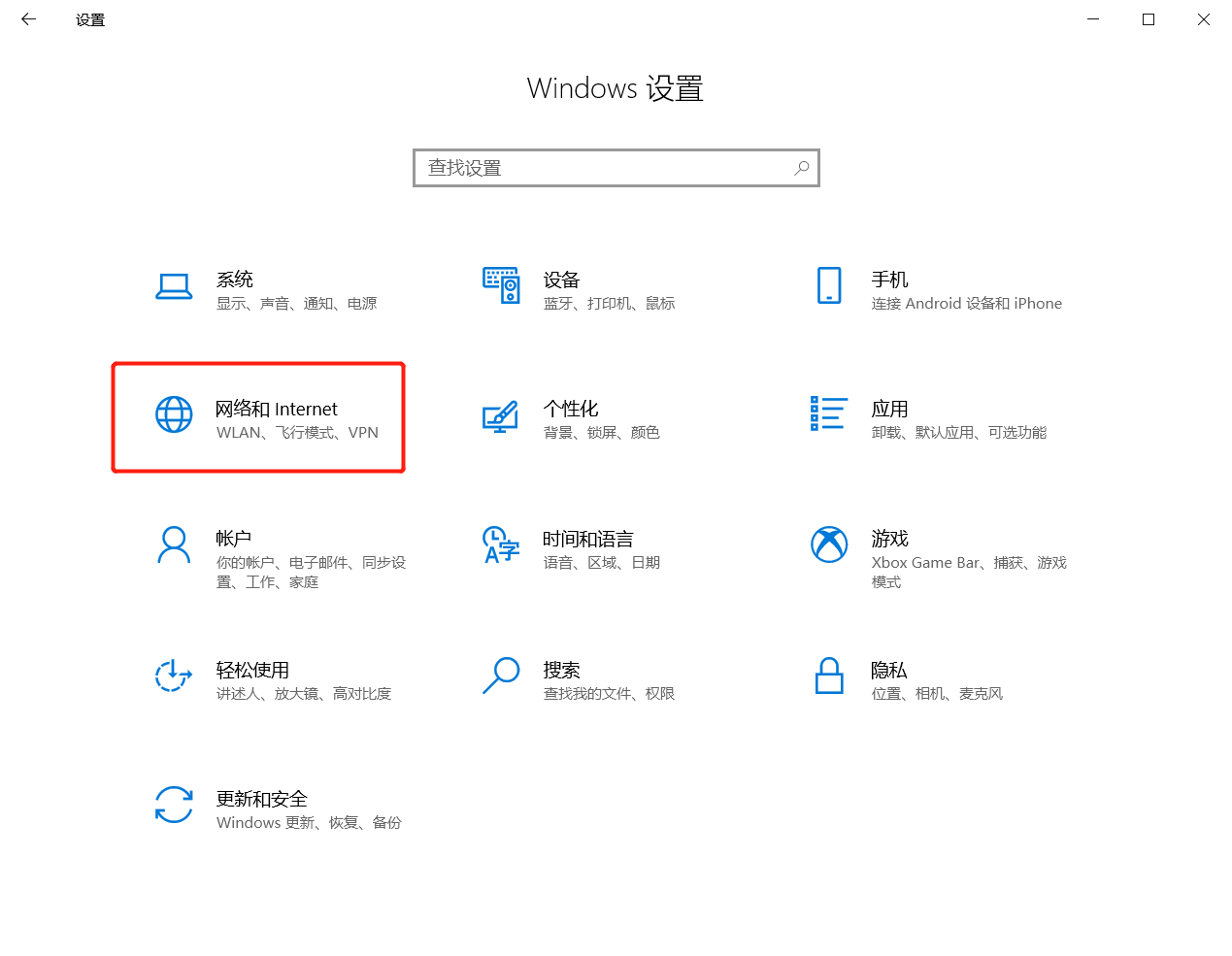Open 设备 via the keyboard-speaker icon
Image resolution: width=1232 pixels, height=956 pixels.
point(501,286)
